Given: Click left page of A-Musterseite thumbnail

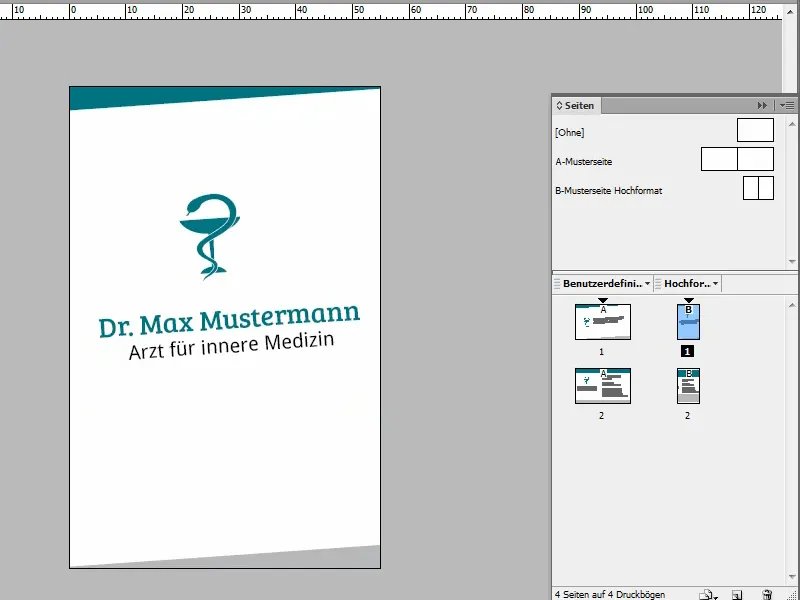Looking at the screenshot, I should point(719,159).
